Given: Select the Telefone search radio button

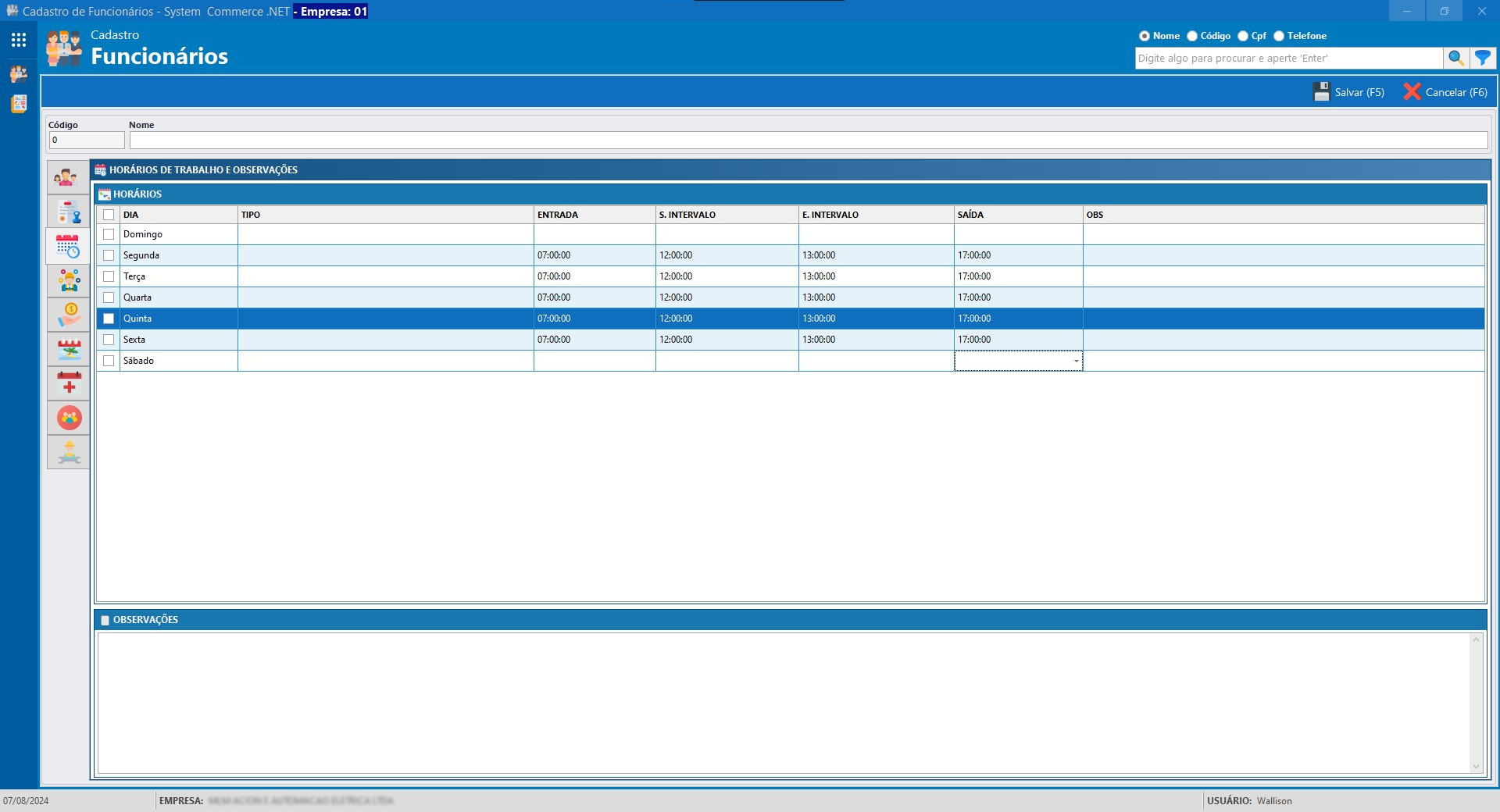Looking at the screenshot, I should (x=1279, y=36).
